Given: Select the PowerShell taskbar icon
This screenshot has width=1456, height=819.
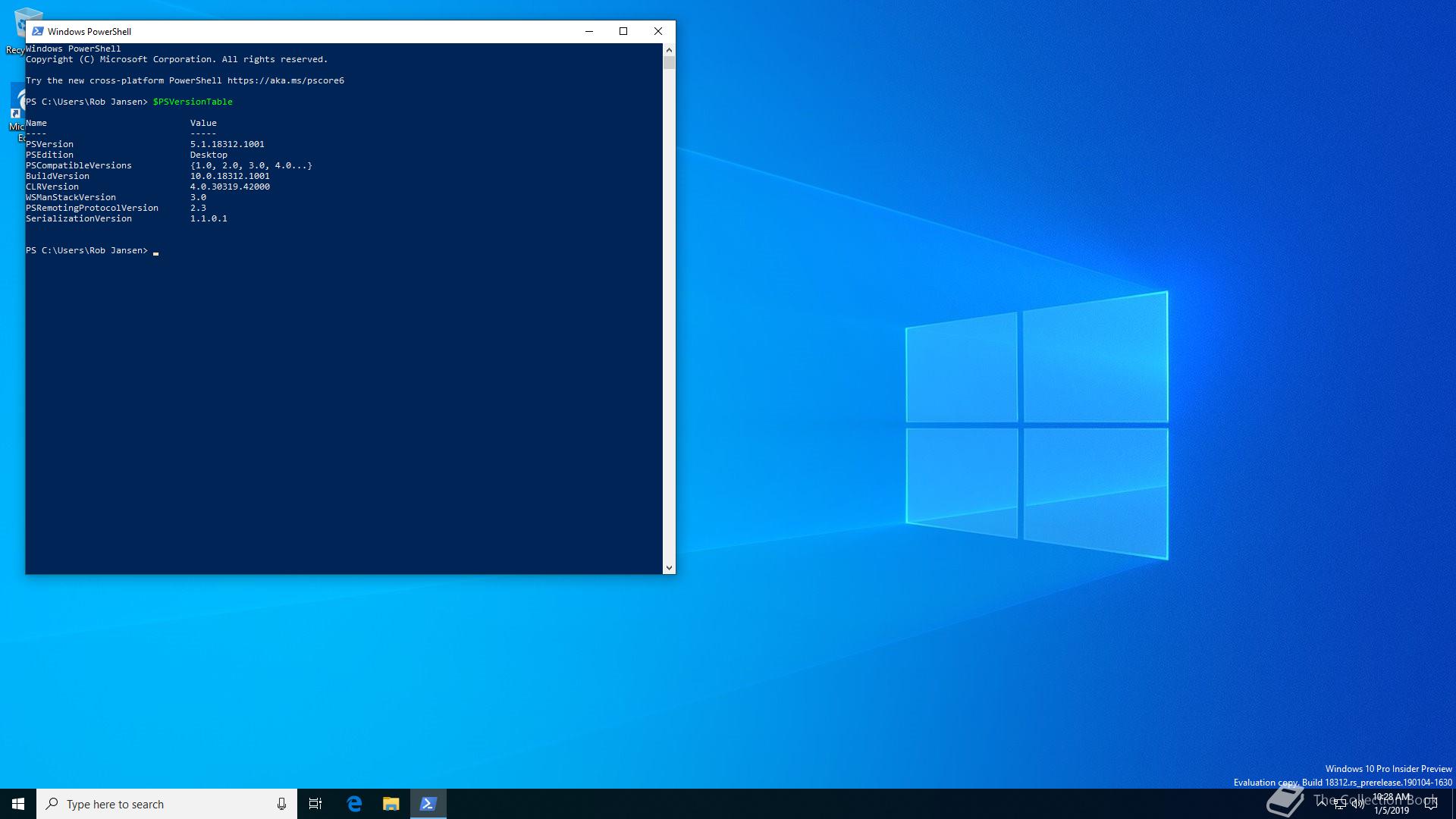Looking at the screenshot, I should point(428,804).
